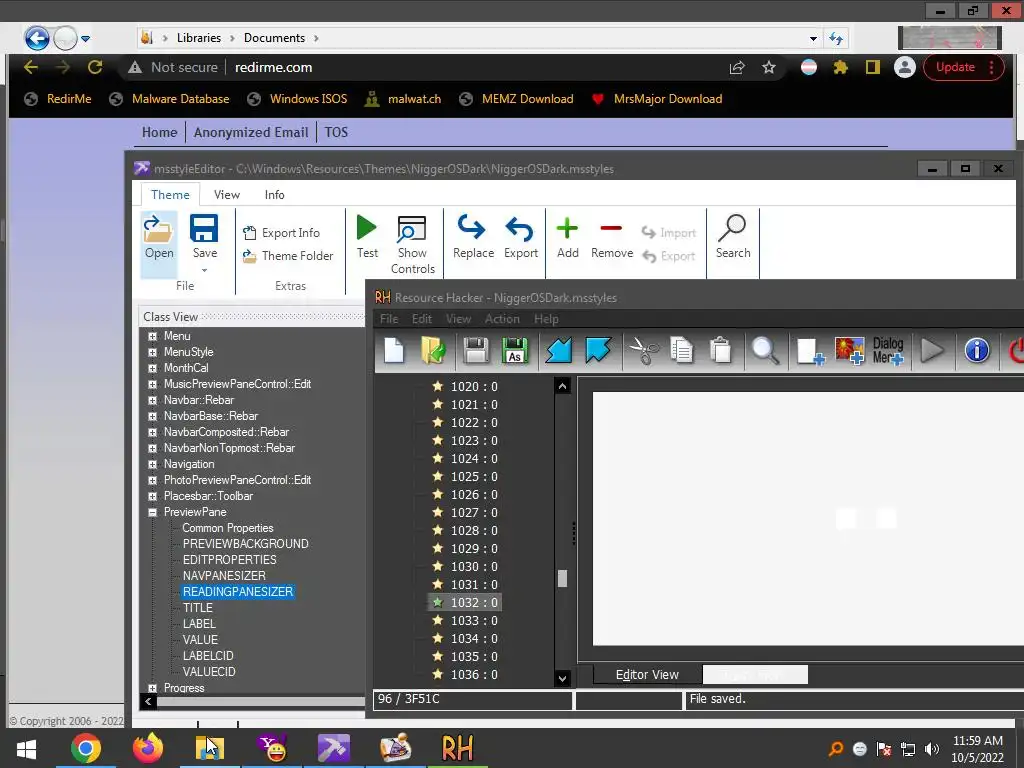This screenshot has height=768, width=1024.
Task: Click the Add image resource icon
Action: (850, 351)
